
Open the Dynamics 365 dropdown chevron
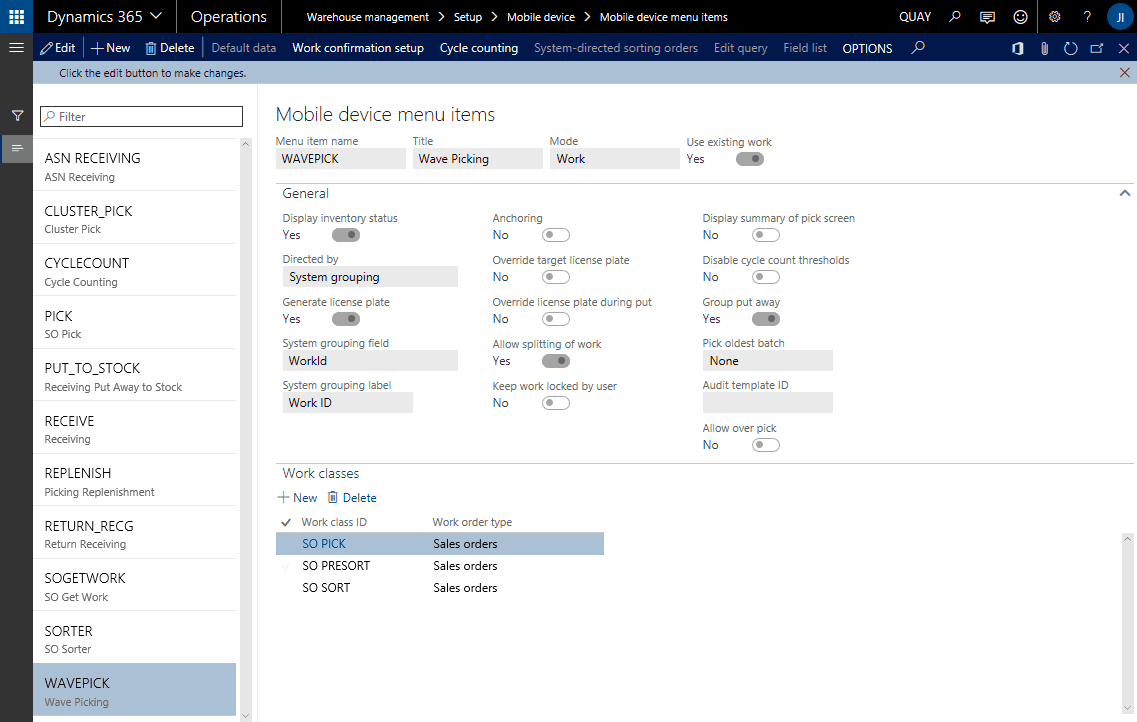156,16
